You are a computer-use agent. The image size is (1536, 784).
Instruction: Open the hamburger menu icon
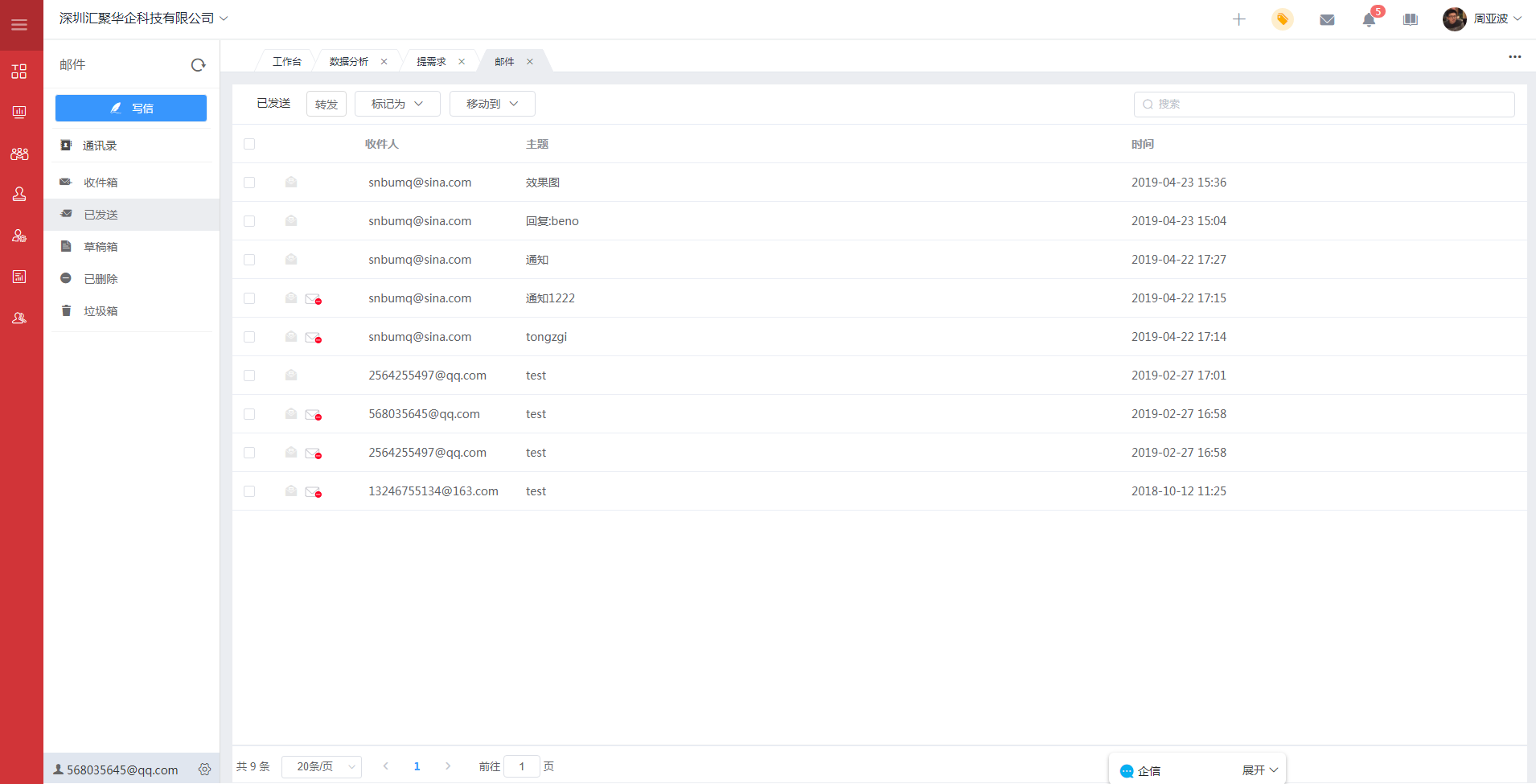click(19, 25)
